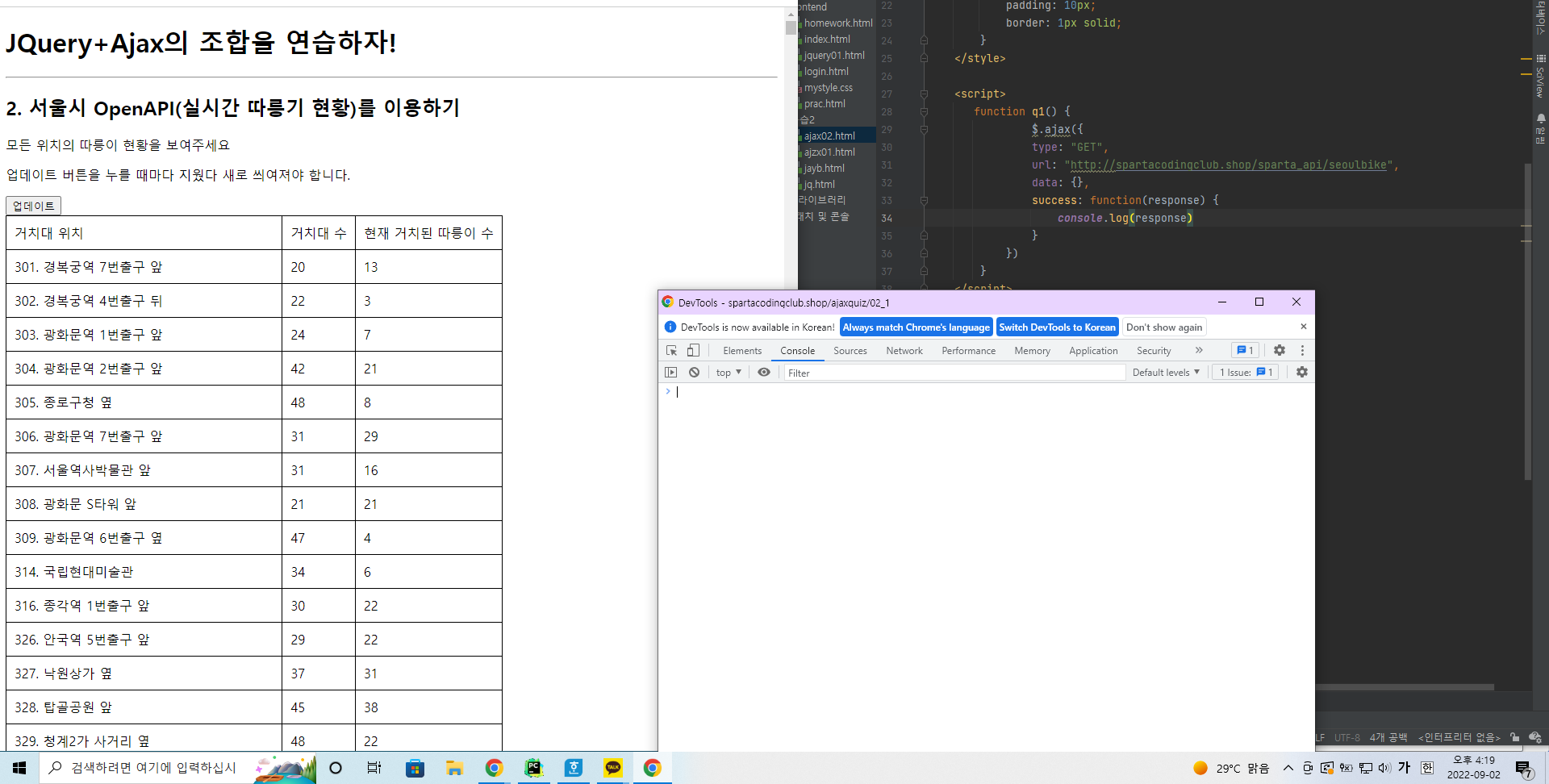Image resolution: width=1549 pixels, height=784 pixels.
Task: Switch to the Elements tab
Action: [x=742, y=351]
